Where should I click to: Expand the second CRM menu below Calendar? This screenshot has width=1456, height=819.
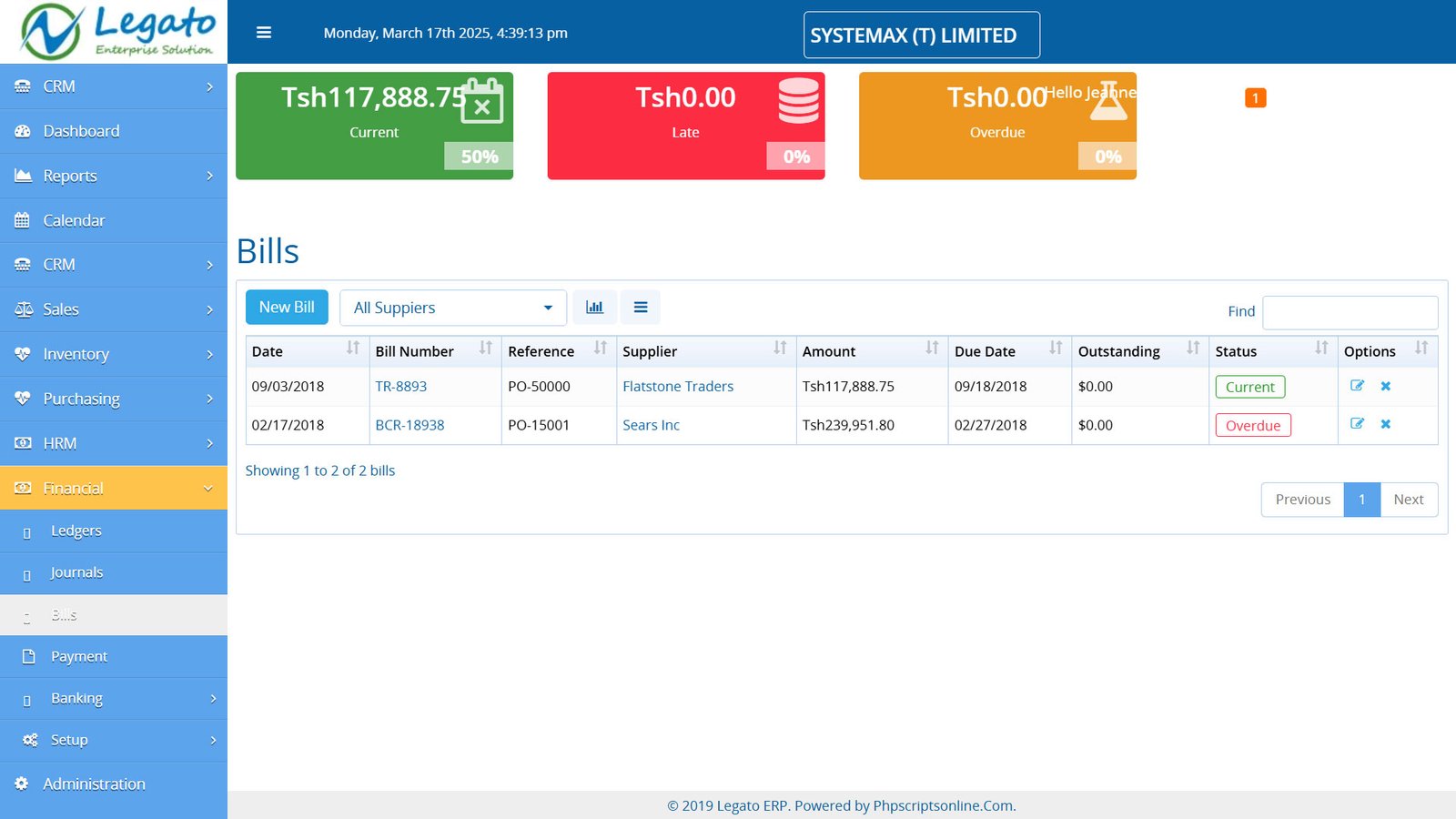point(114,265)
